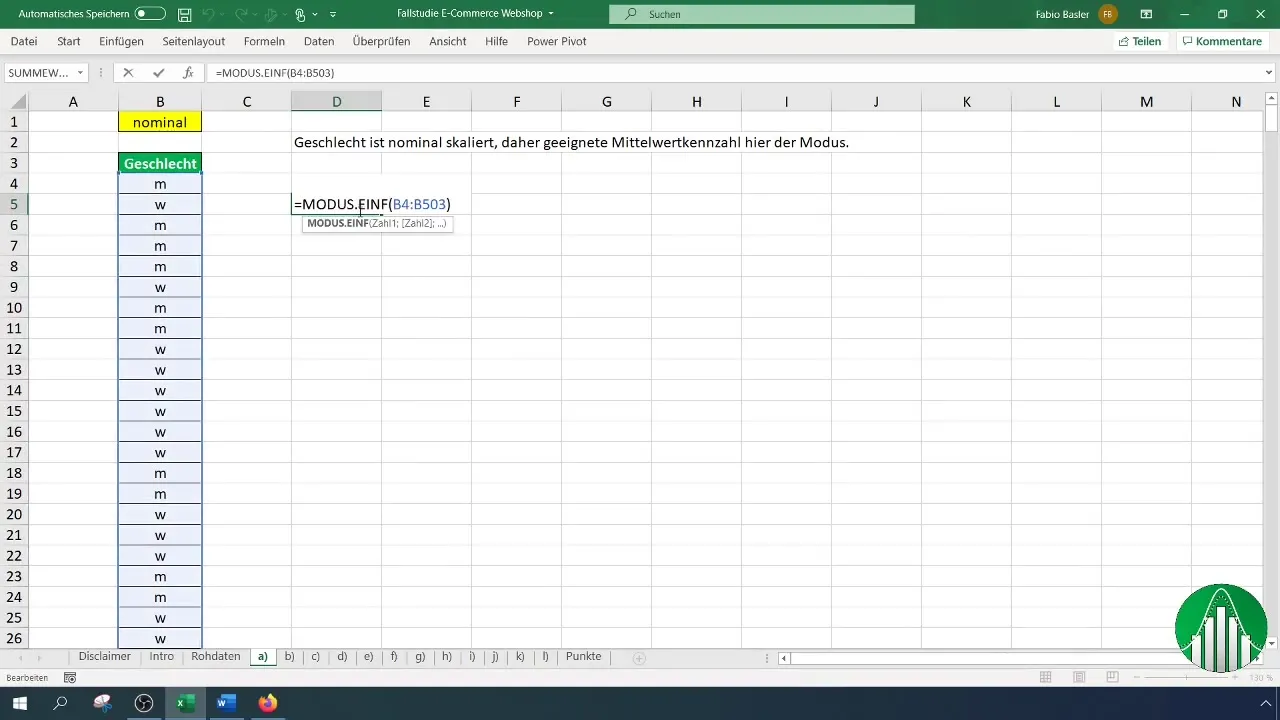The width and height of the screenshot is (1280, 720).
Task: Open the Name Box dropdown arrow
Action: [81, 73]
